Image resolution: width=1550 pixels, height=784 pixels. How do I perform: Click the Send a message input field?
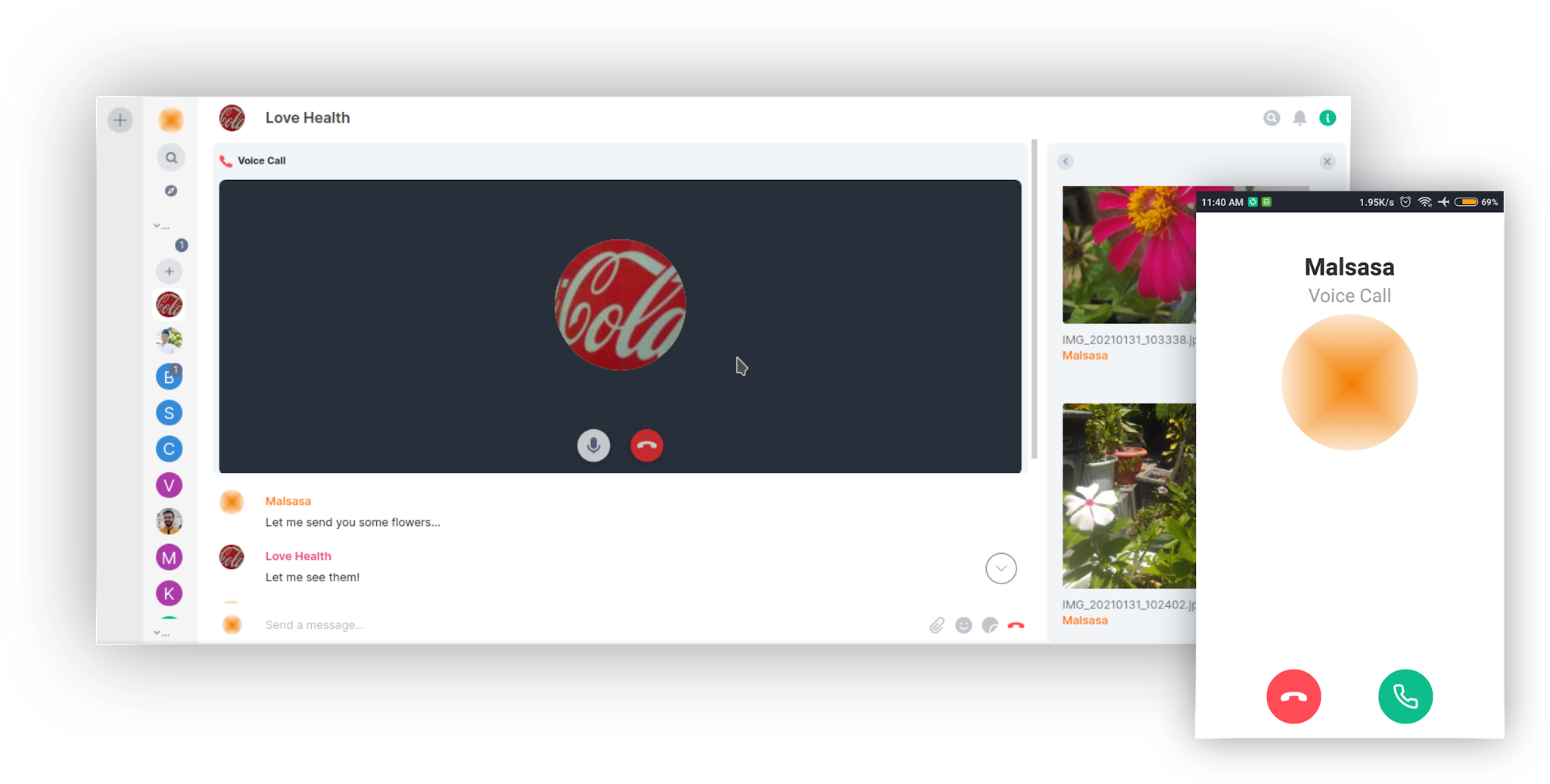coord(590,625)
